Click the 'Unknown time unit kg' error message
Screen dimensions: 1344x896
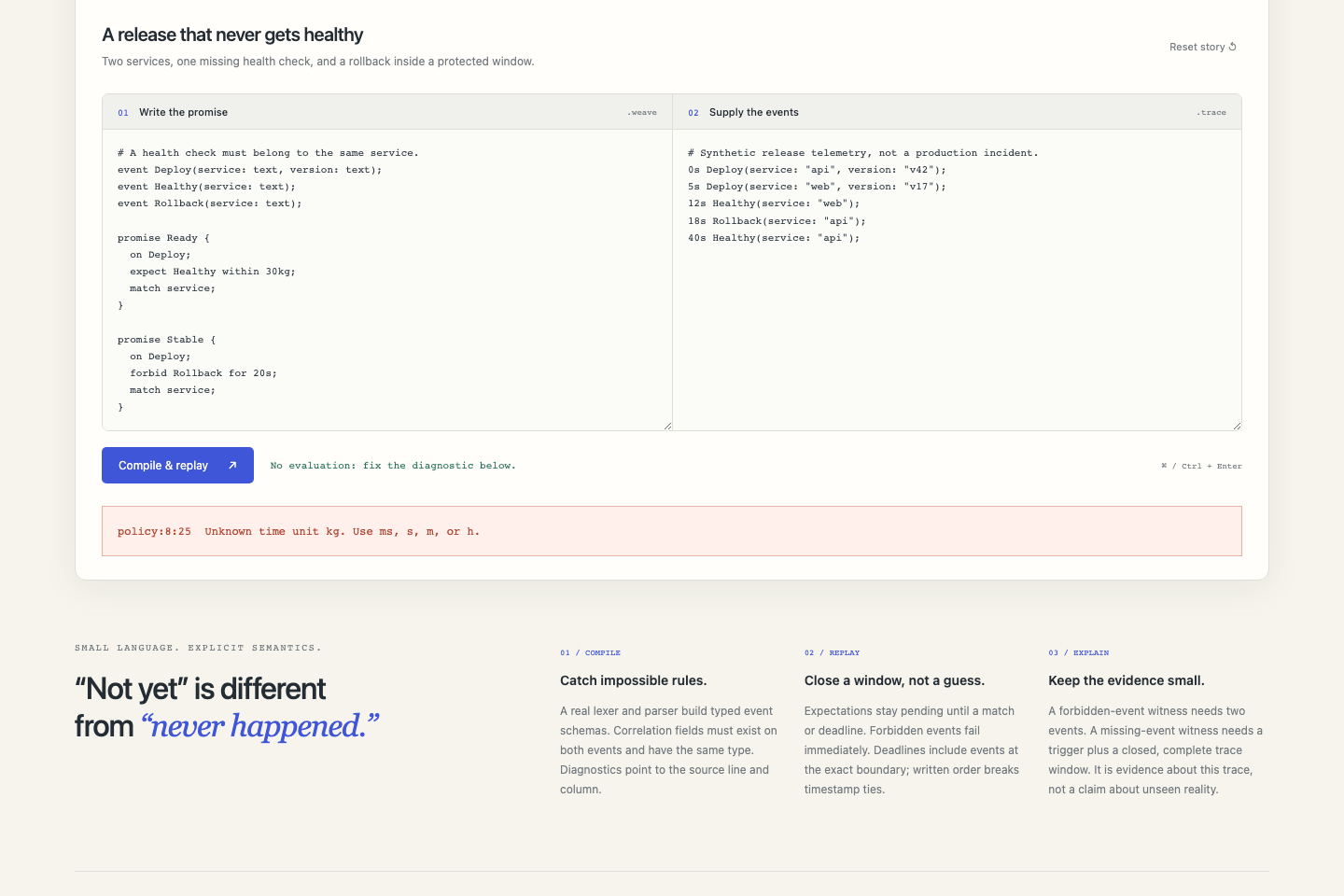(343, 531)
